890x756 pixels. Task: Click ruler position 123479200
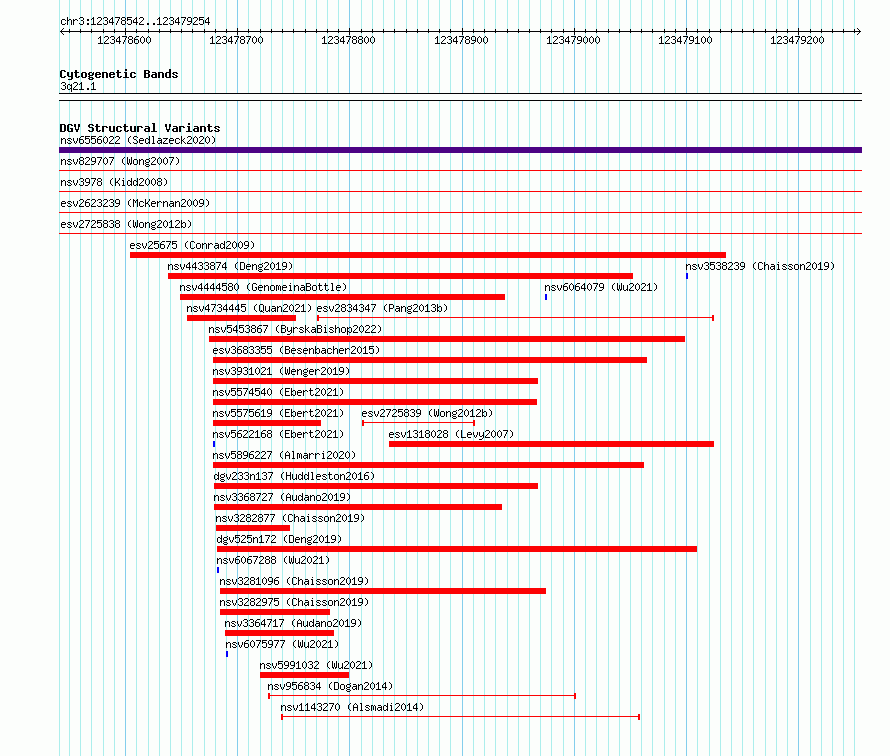coord(797,40)
